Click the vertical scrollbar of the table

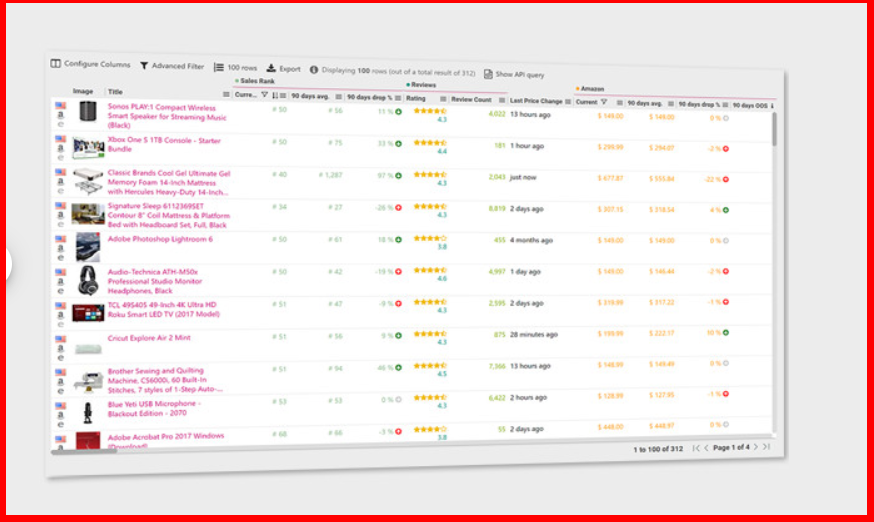774,129
